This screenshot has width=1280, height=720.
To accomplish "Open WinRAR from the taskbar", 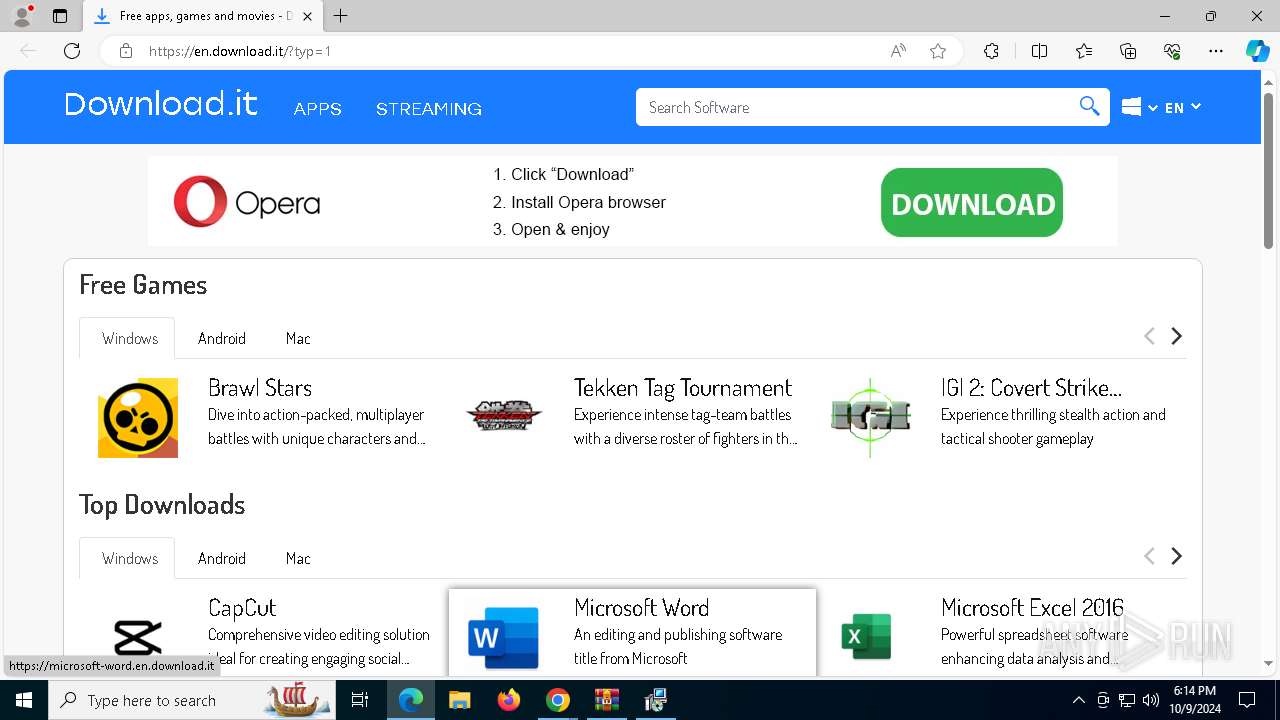I will [x=607, y=700].
